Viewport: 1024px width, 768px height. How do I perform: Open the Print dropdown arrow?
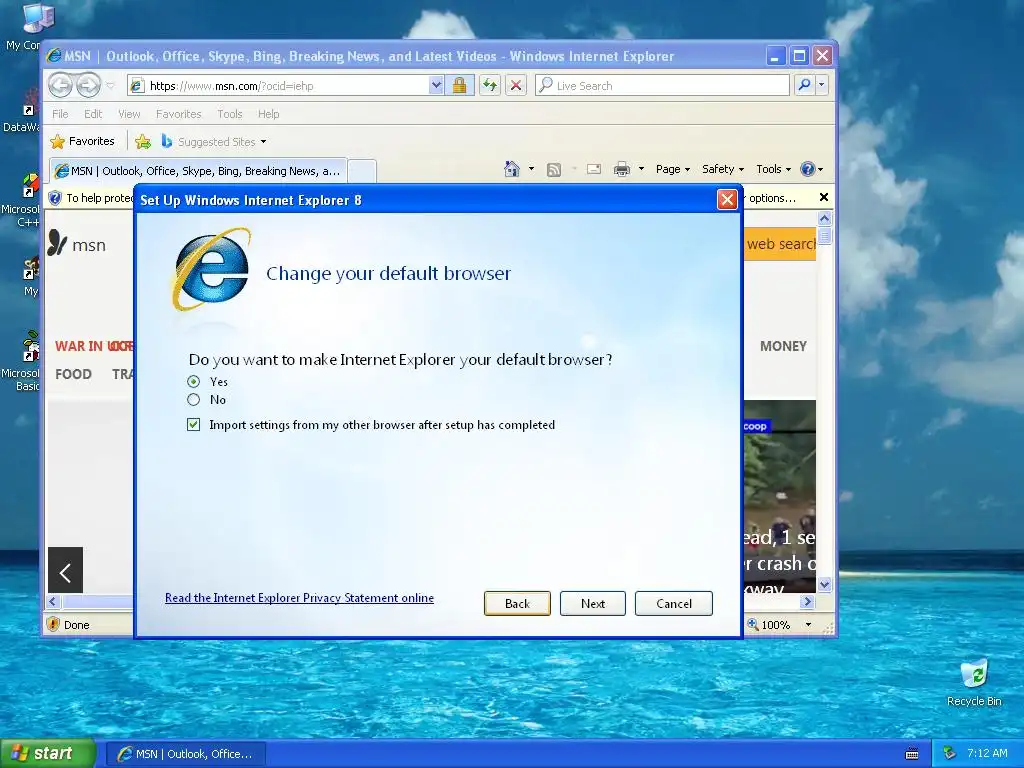641,169
